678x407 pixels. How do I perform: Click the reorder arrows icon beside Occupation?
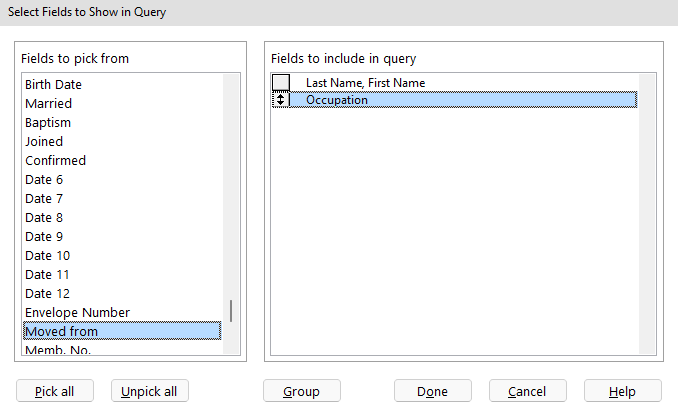(281, 100)
